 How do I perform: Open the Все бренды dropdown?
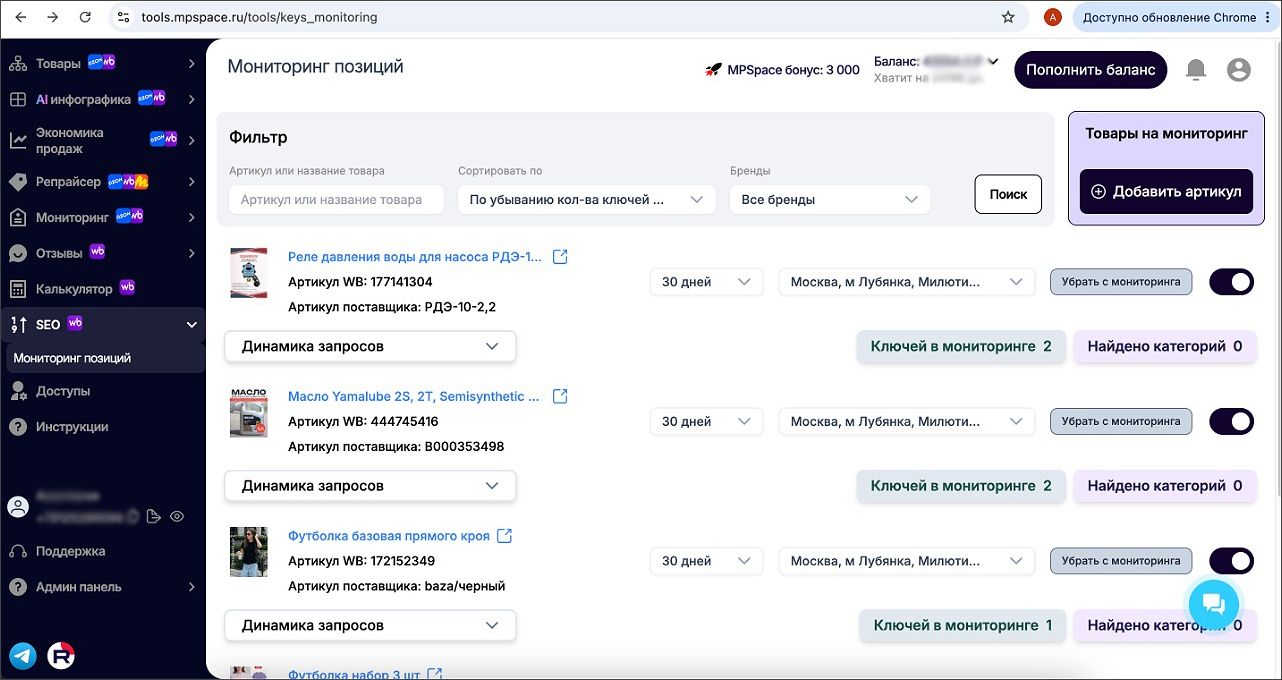(x=830, y=200)
